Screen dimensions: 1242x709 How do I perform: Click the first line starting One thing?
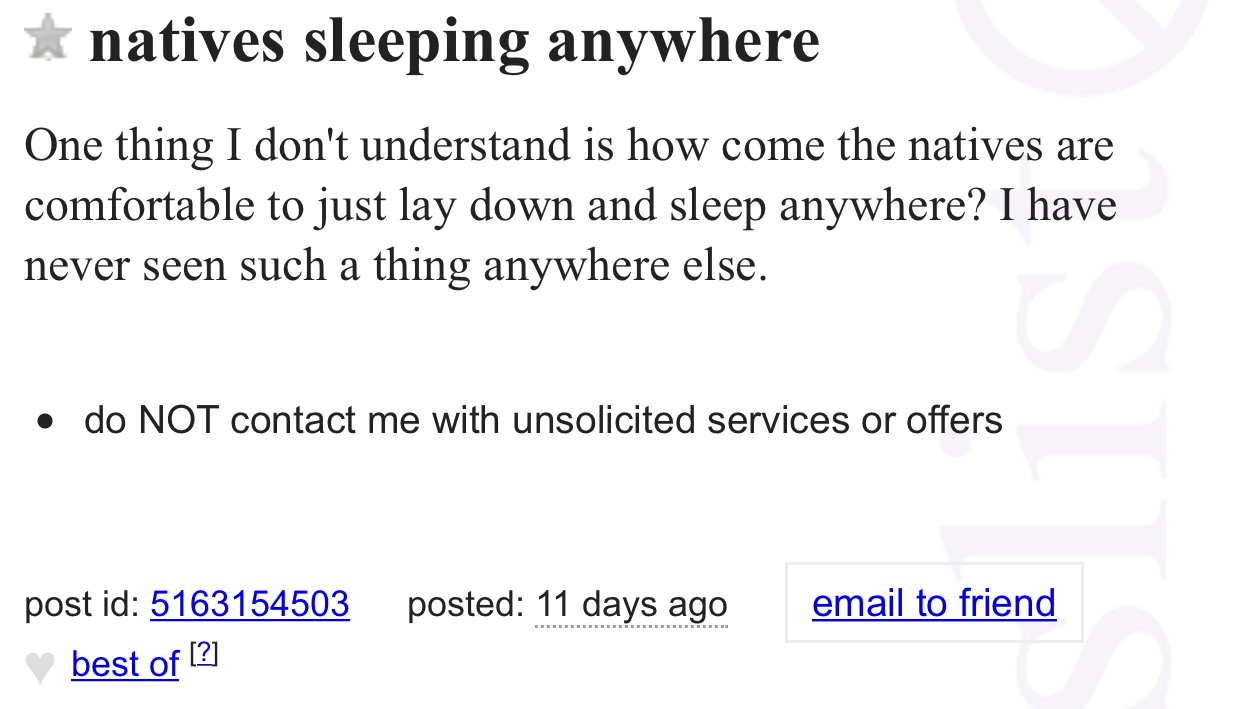coord(568,146)
